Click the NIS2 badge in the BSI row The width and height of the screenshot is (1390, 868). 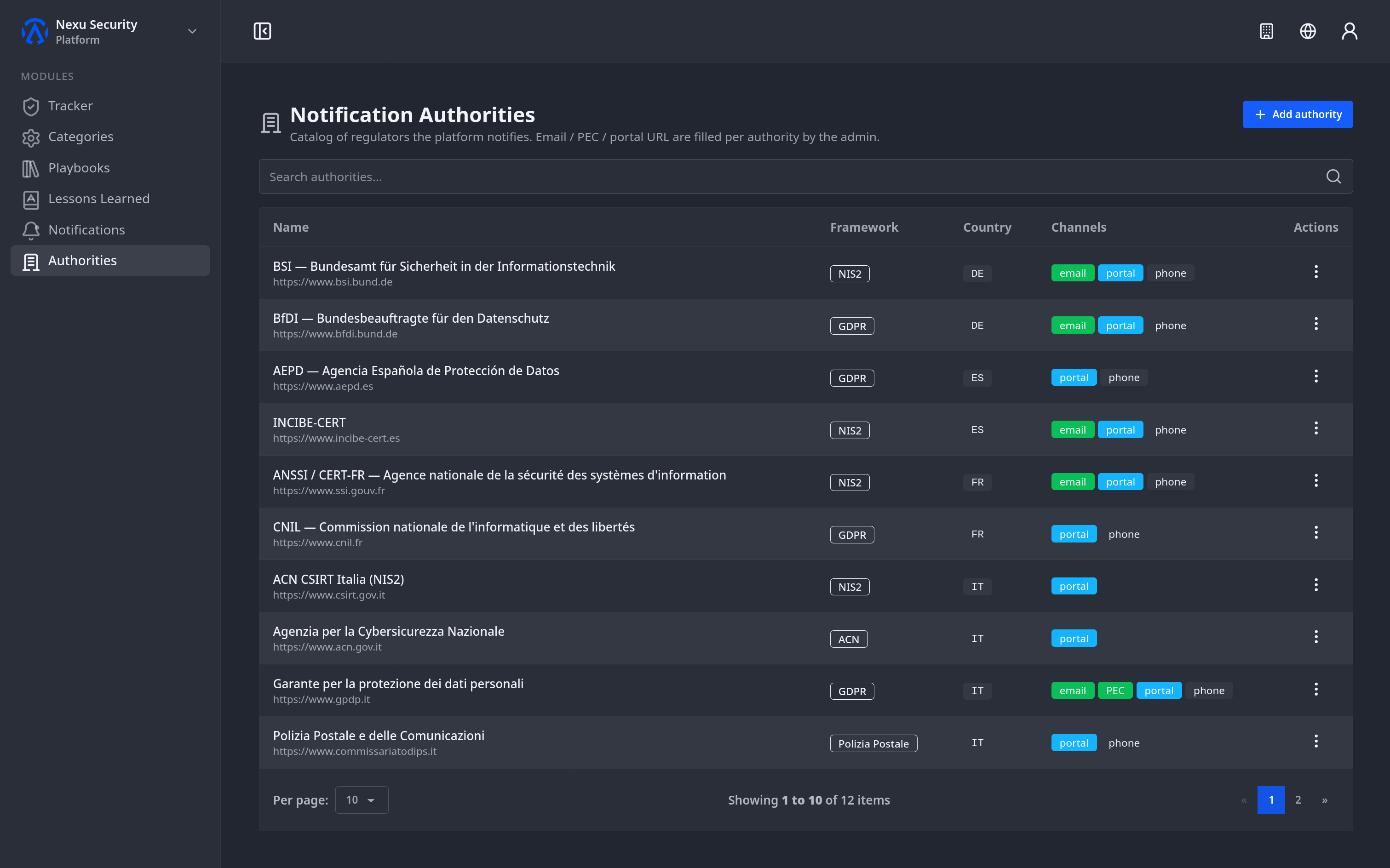[850, 274]
